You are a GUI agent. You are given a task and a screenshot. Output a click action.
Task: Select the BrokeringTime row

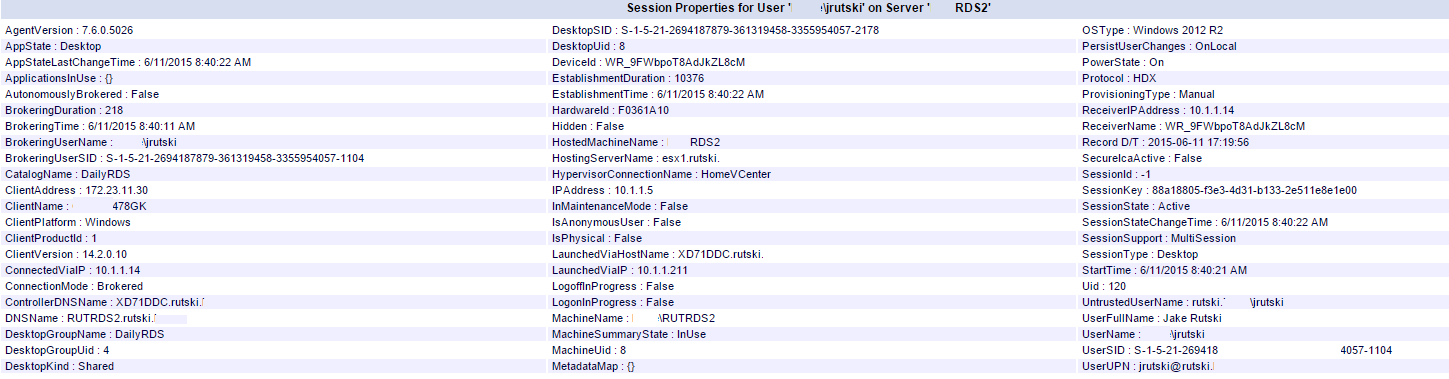100,126
